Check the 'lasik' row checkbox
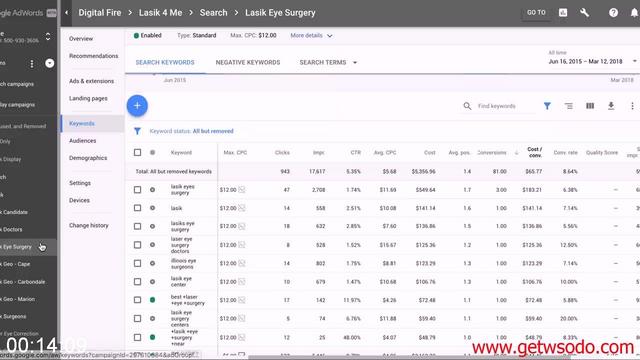Screen dimensions: 640x360 coord(138,208)
